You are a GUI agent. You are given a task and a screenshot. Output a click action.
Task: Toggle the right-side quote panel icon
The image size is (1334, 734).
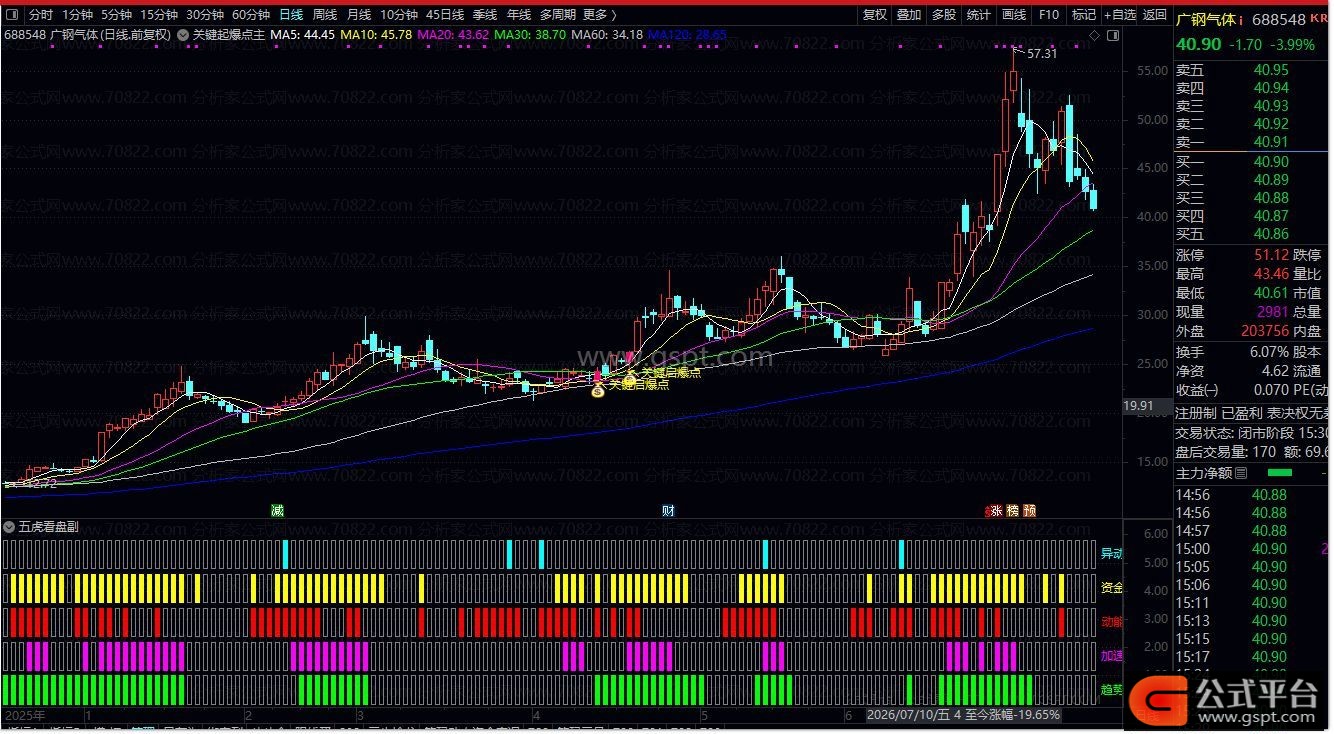tap(1114, 35)
